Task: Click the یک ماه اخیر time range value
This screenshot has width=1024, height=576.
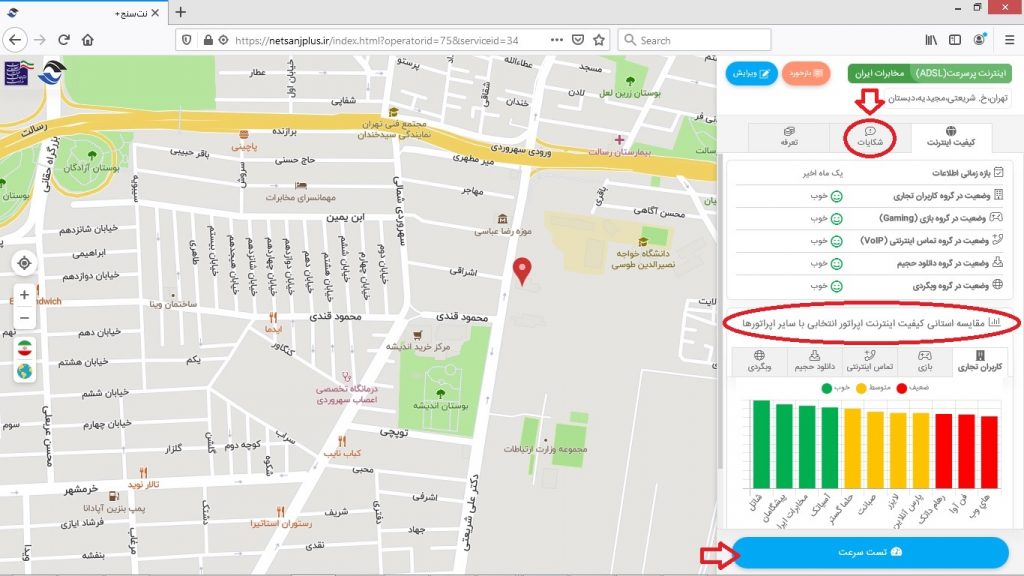Action: (823, 173)
